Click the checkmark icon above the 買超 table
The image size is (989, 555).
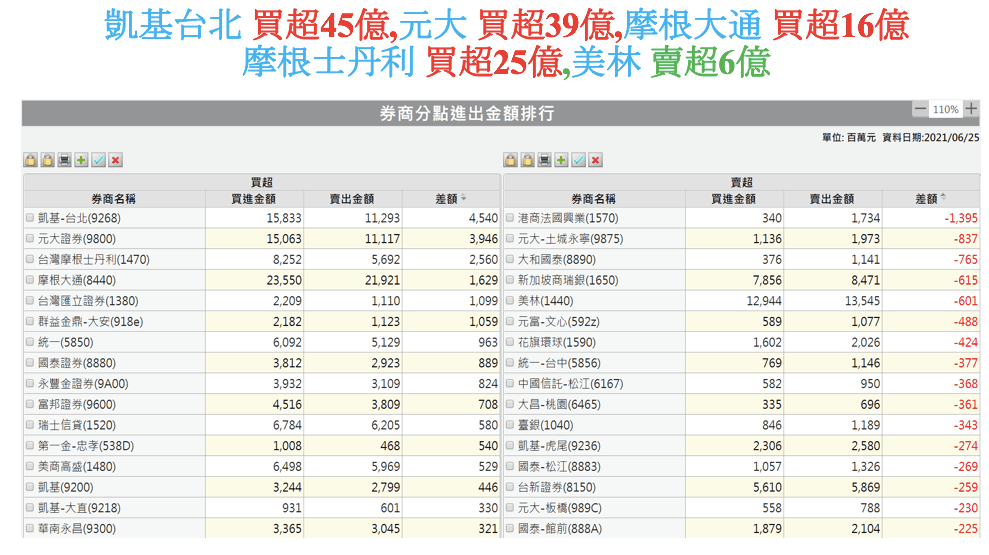pyautogui.click(x=98, y=160)
